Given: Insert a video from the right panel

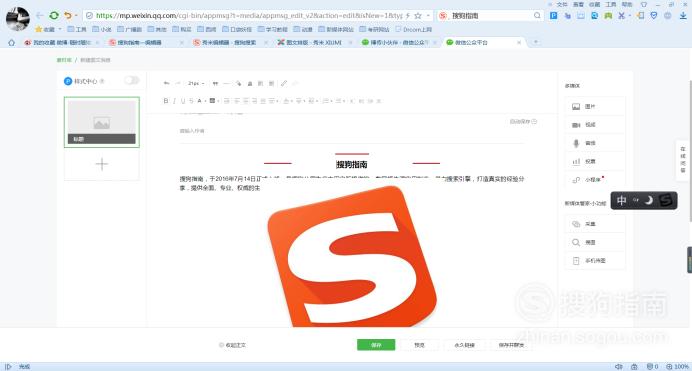Looking at the screenshot, I should [x=595, y=125].
